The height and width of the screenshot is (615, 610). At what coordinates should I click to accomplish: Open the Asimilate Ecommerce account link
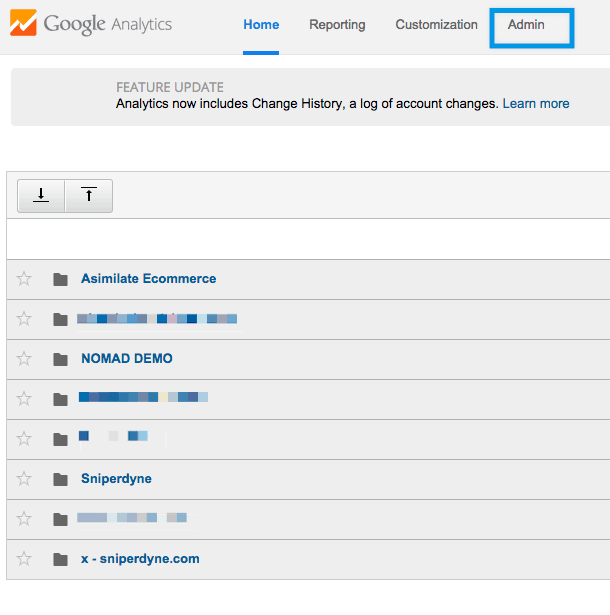[148, 278]
